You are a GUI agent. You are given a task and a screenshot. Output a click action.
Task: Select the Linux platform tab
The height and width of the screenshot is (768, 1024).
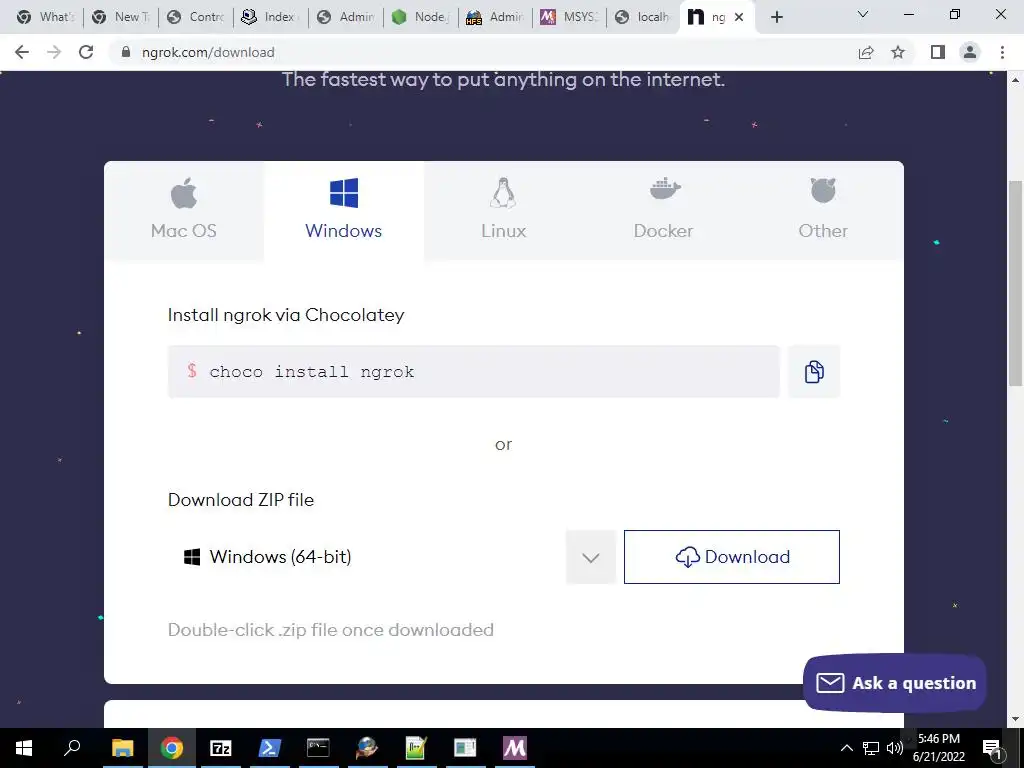[504, 210]
